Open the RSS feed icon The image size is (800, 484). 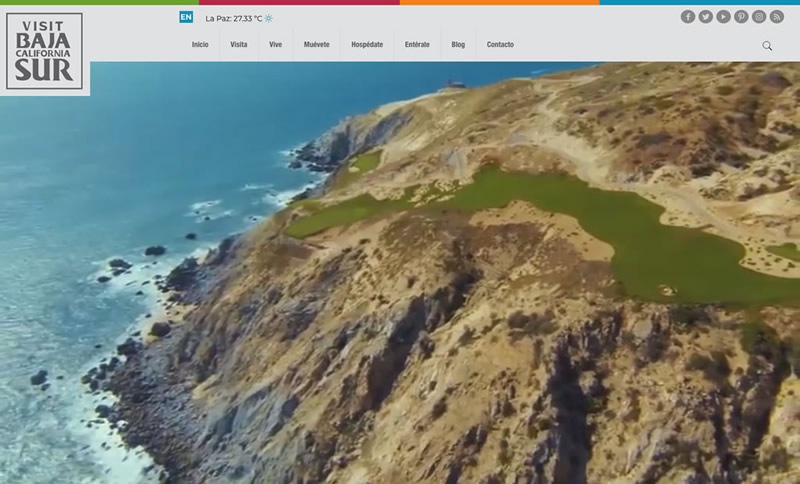point(777,17)
